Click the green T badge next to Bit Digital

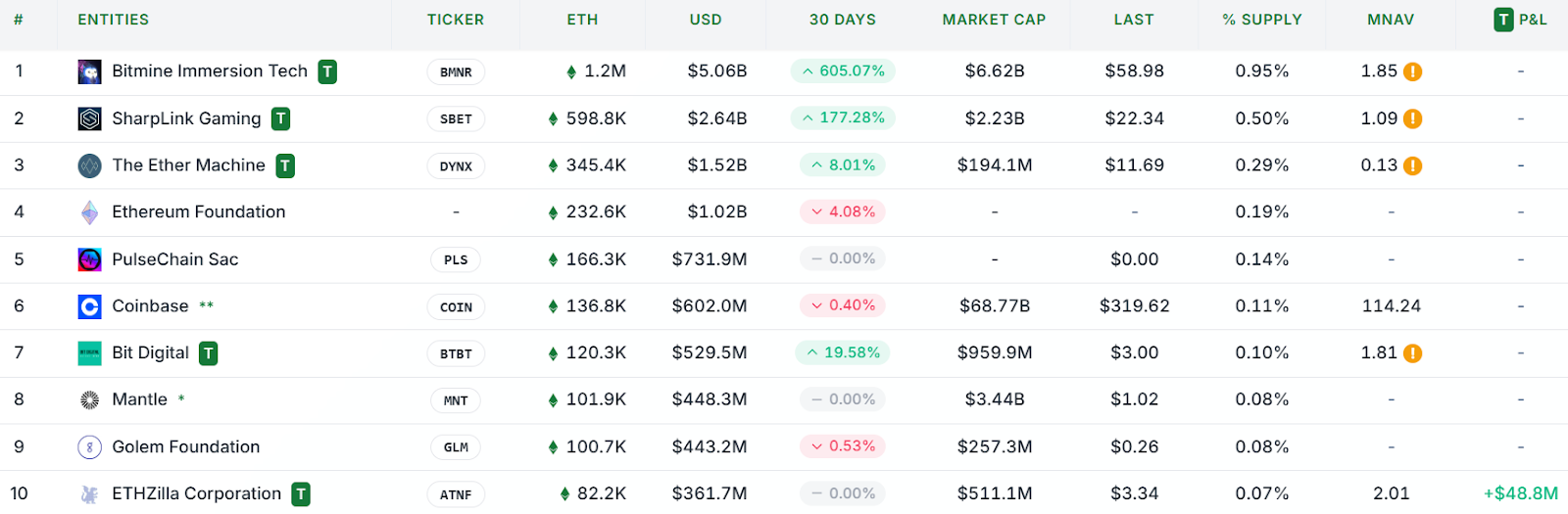[208, 353]
